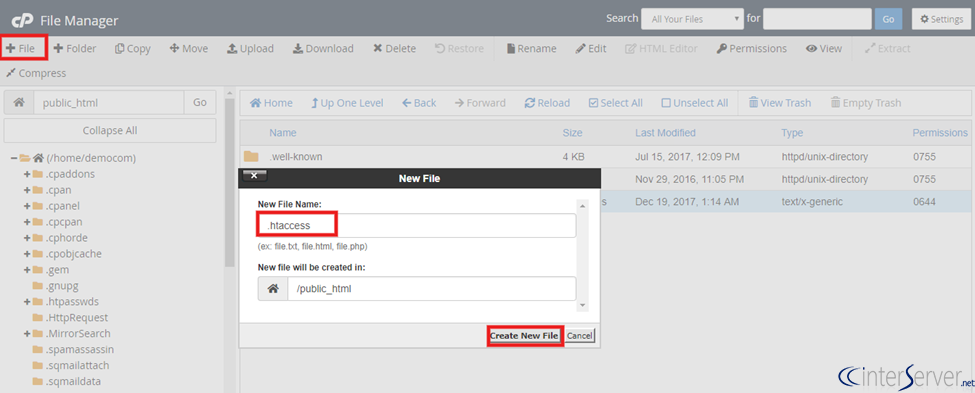Sort by Type column header
This screenshot has width=975, height=393.
click(792, 133)
